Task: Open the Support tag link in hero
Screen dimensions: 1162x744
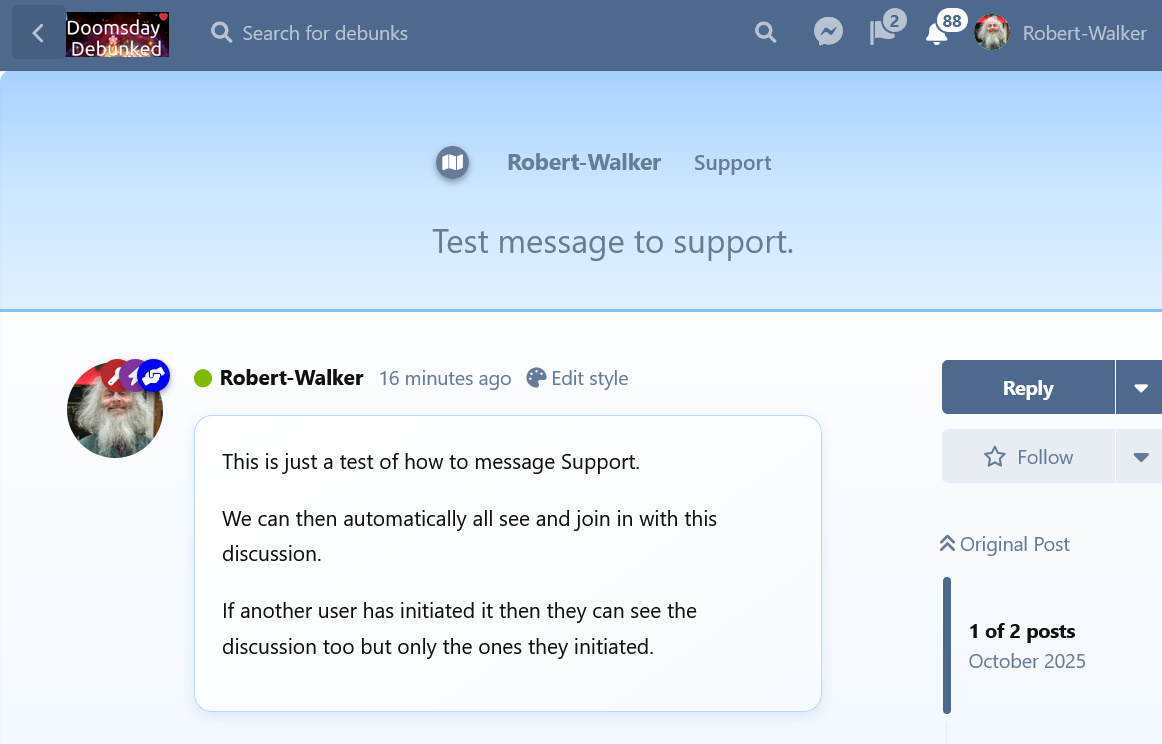Action: (732, 163)
